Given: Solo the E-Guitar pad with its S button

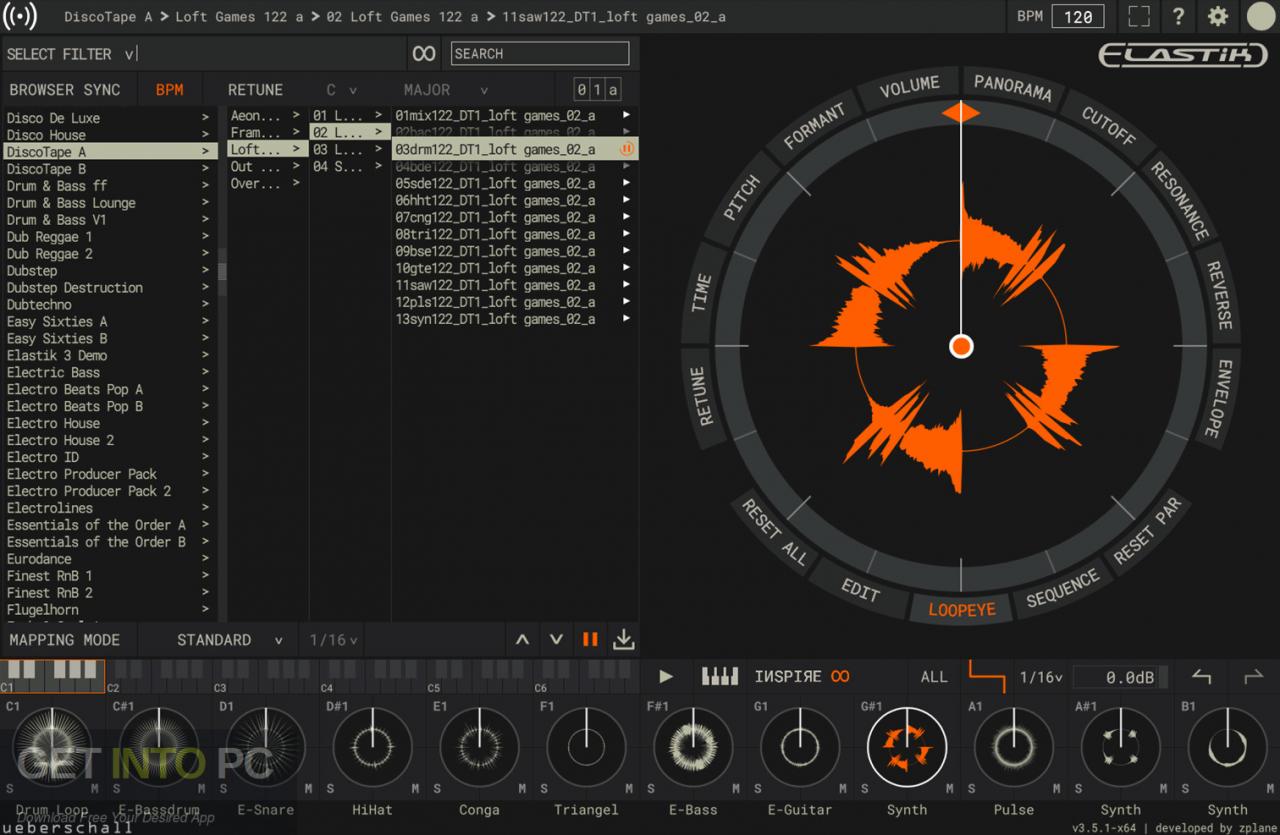Looking at the screenshot, I should click(756, 788).
